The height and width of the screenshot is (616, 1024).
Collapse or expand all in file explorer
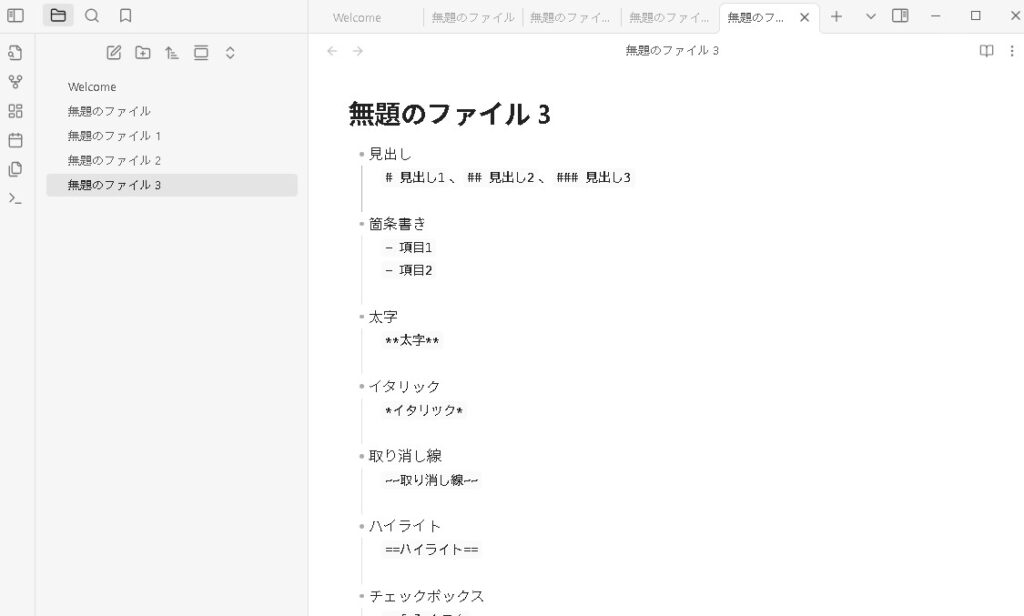pos(230,53)
